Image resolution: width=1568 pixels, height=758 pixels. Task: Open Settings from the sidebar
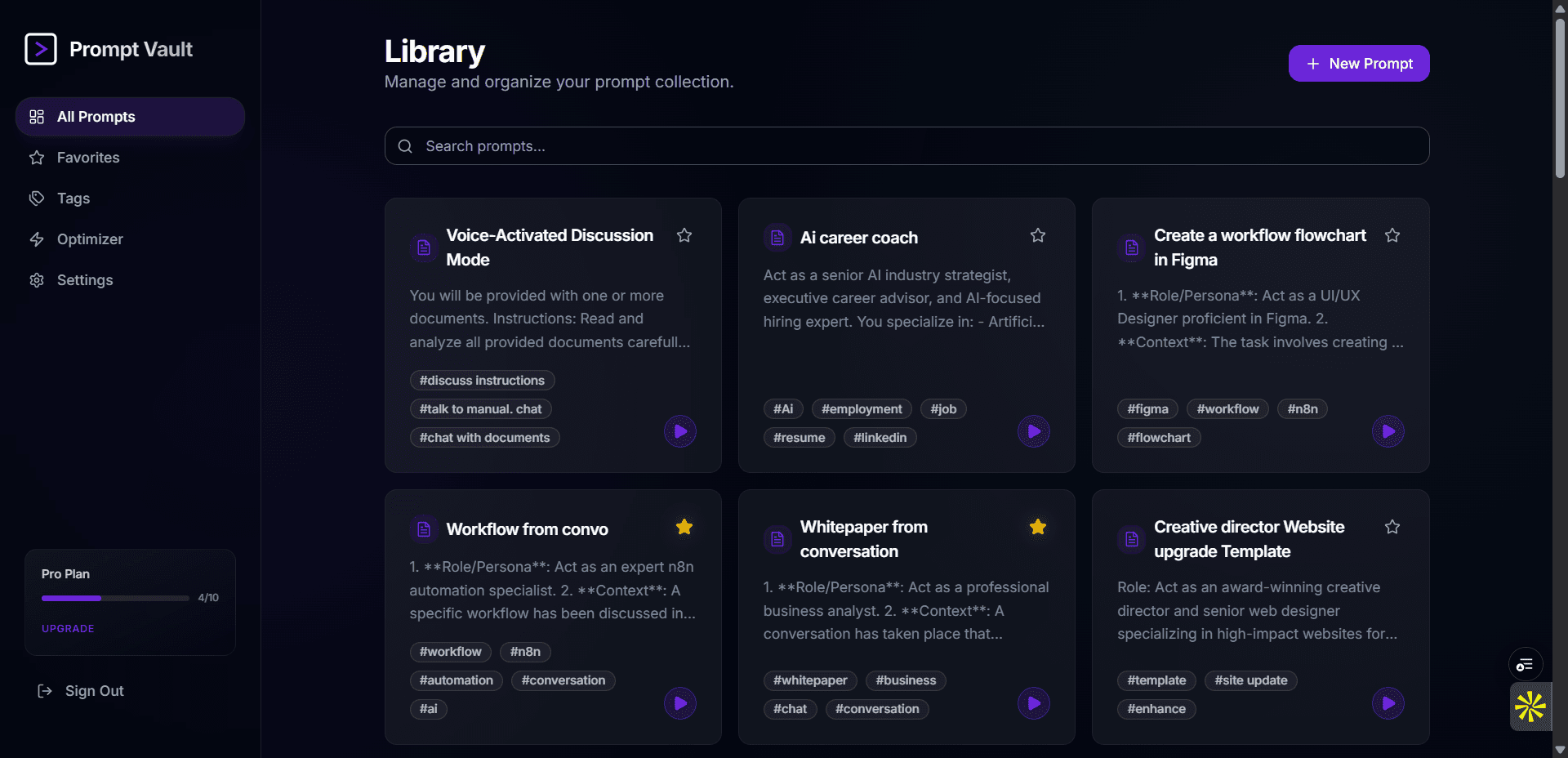coord(85,280)
